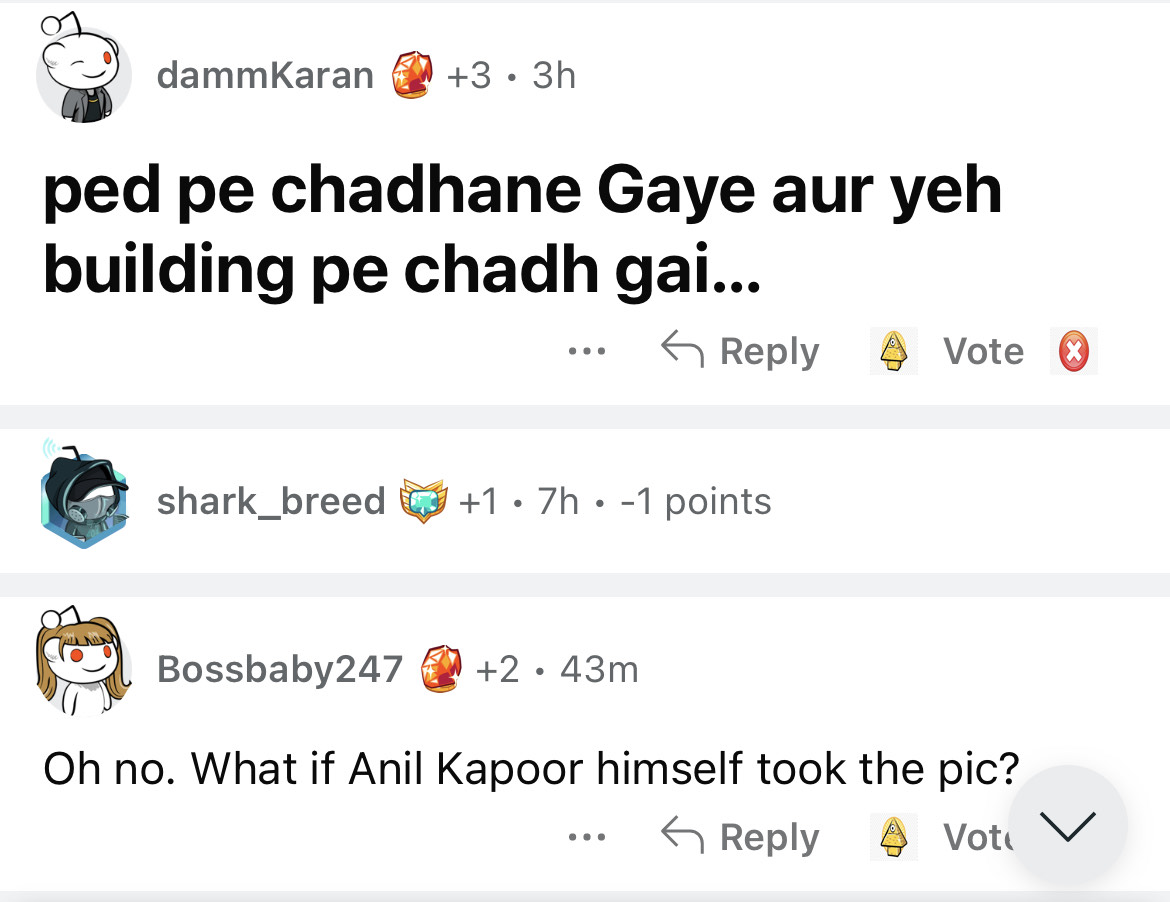Tap the trophy flair next to shark_breed
Image resolution: width=1170 pixels, height=902 pixels.
[423, 500]
